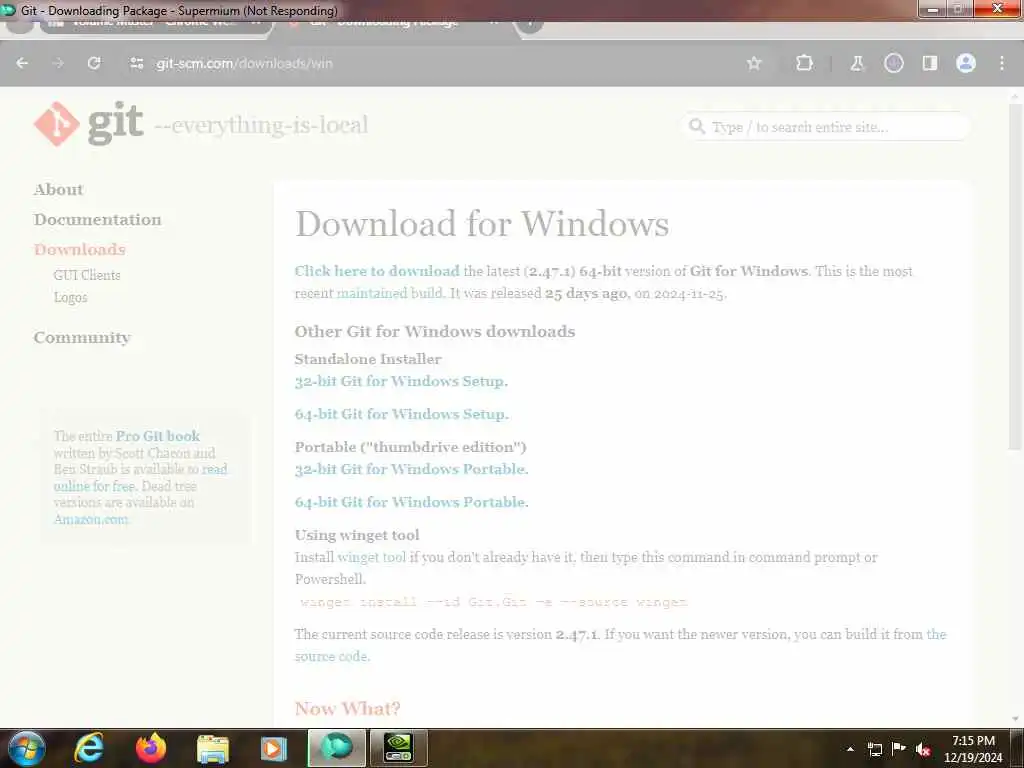Open the Documentation sidebar link
This screenshot has width=1024, height=768.
click(x=97, y=219)
